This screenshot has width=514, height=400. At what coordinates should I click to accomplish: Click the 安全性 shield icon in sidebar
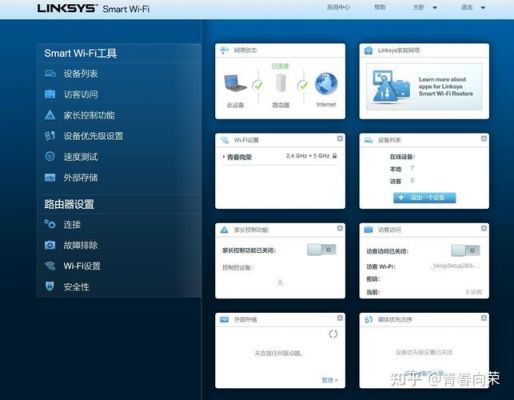click(x=50, y=286)
